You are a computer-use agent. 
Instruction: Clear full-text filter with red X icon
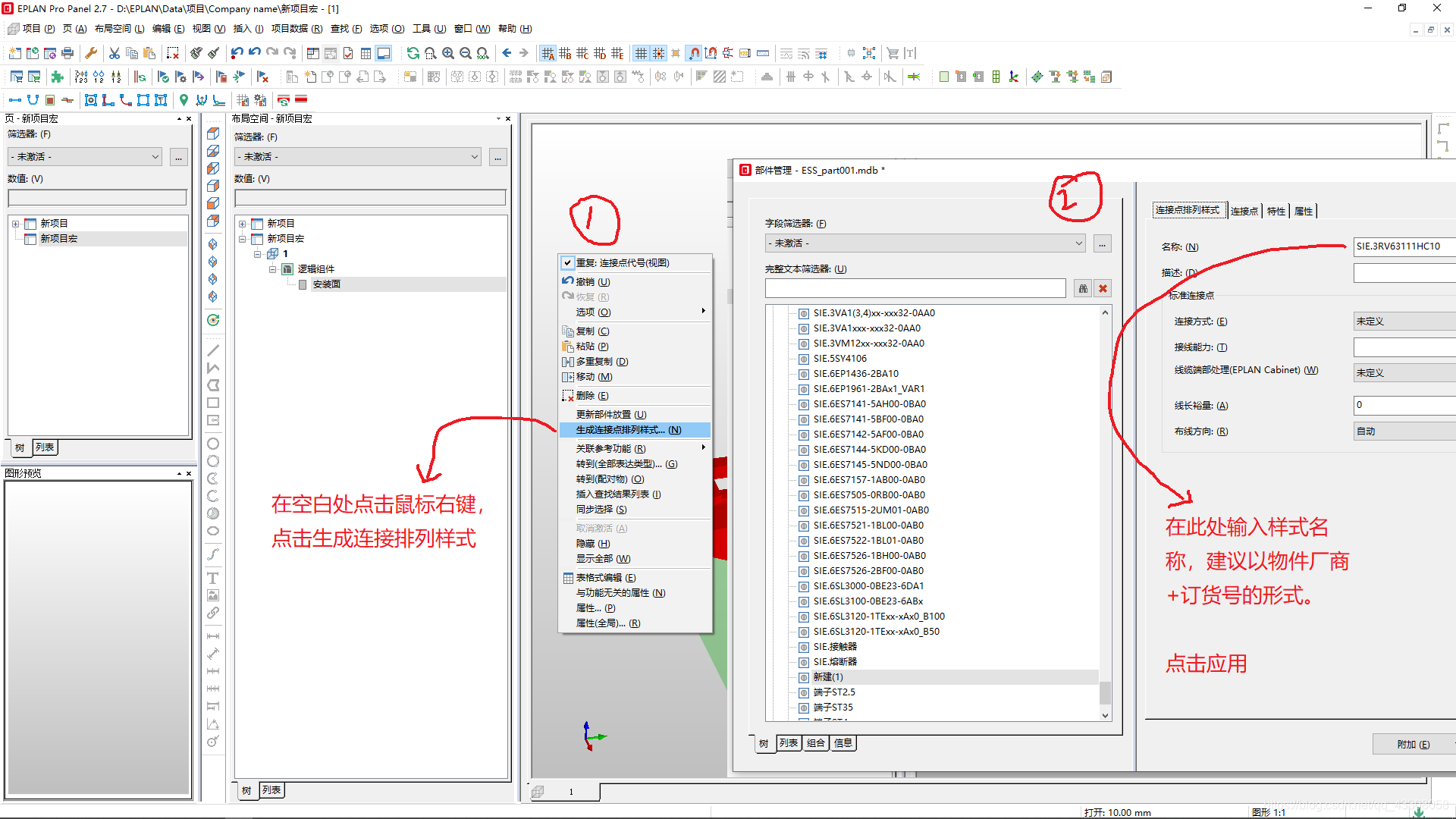click(x=1103, y=288)
